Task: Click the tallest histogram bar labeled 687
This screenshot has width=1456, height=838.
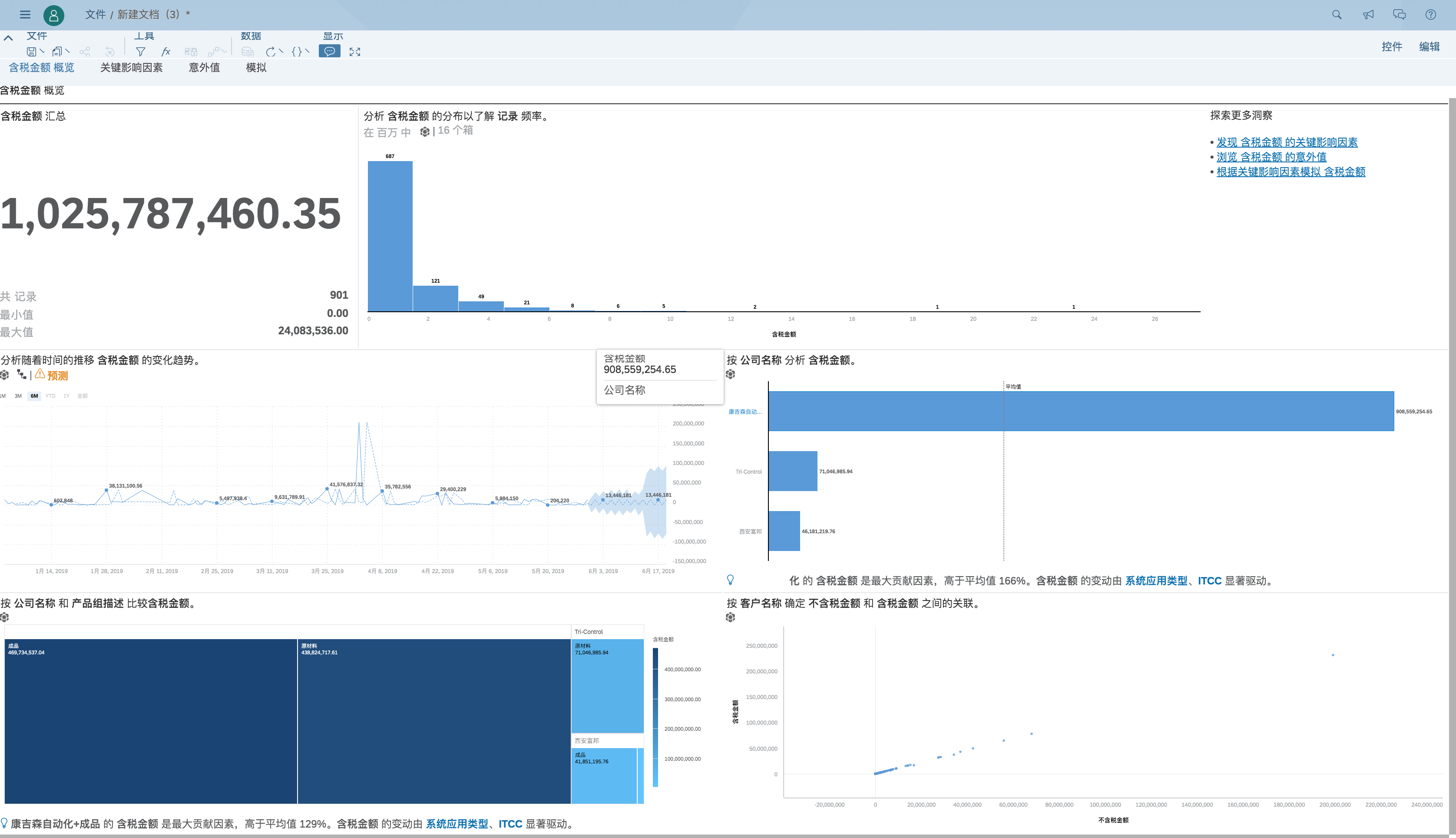Action: coord(390,236)
